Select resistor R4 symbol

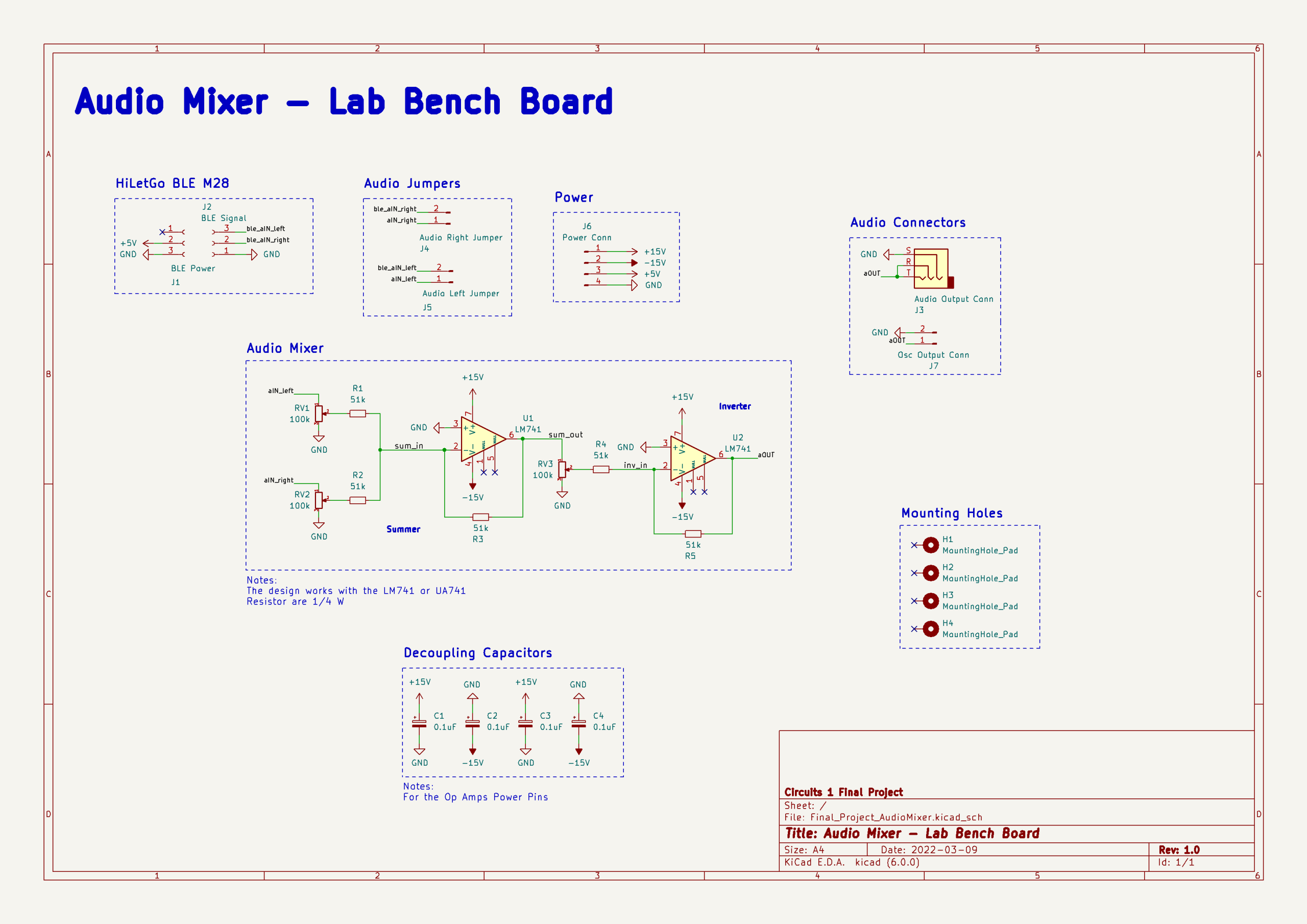(x=601, y=470)
